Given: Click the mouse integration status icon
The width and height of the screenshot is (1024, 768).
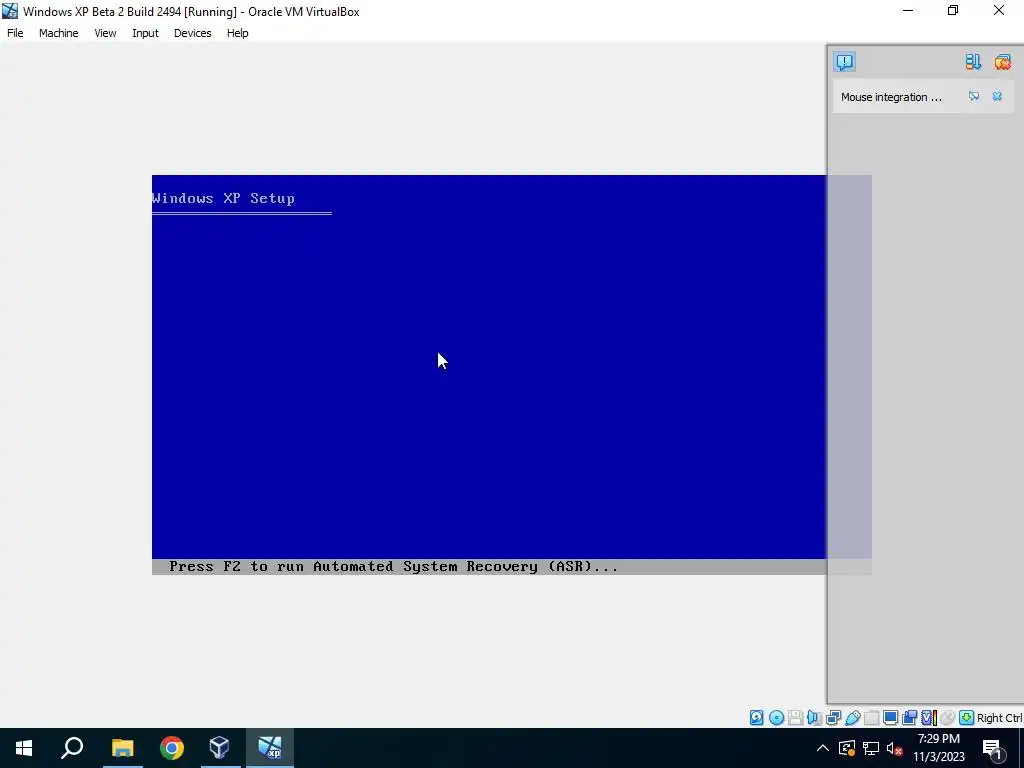Looking at the screenshot, I should coord(948,718).
